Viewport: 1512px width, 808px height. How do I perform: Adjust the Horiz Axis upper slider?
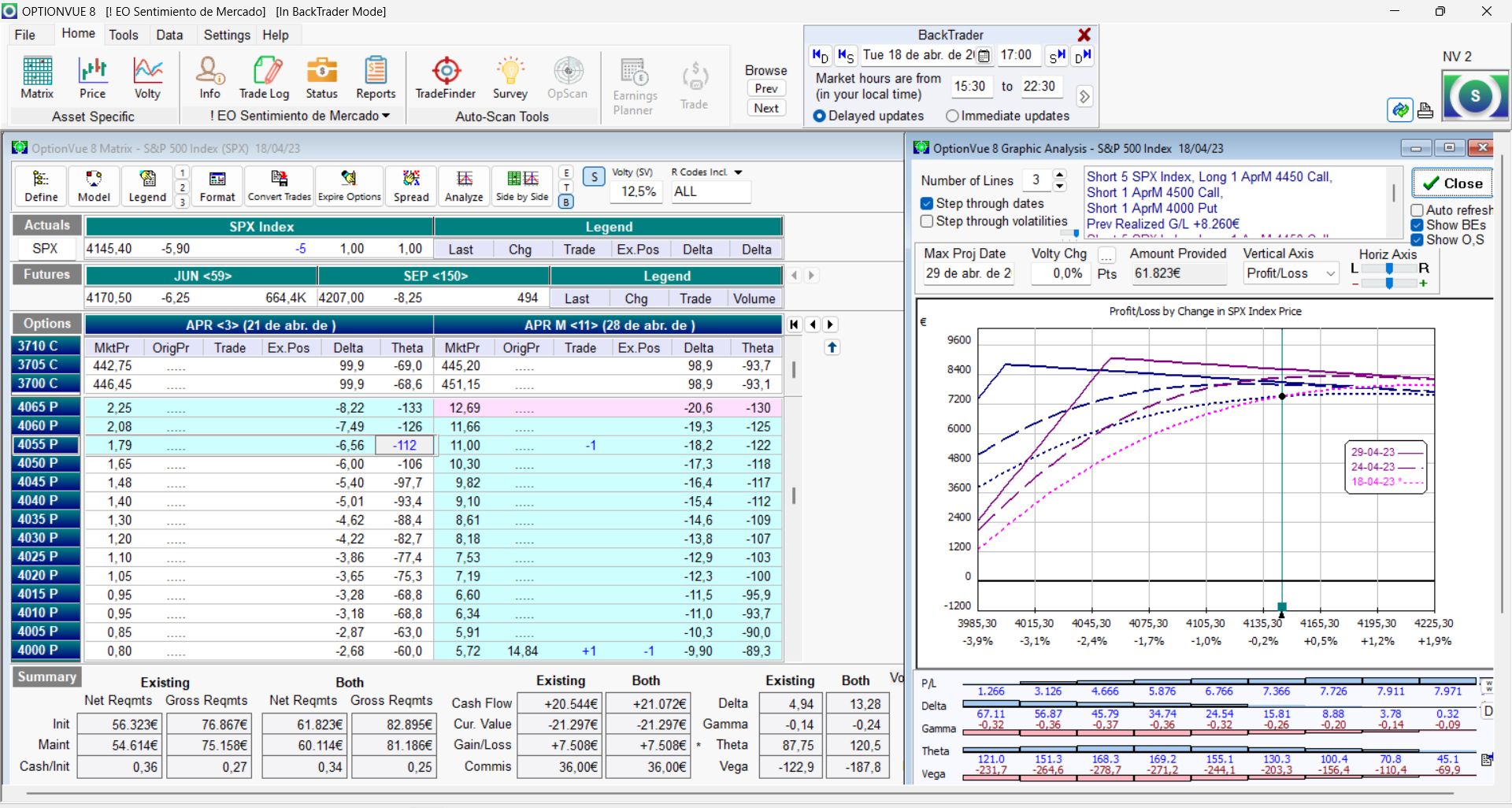point(1389,269)
